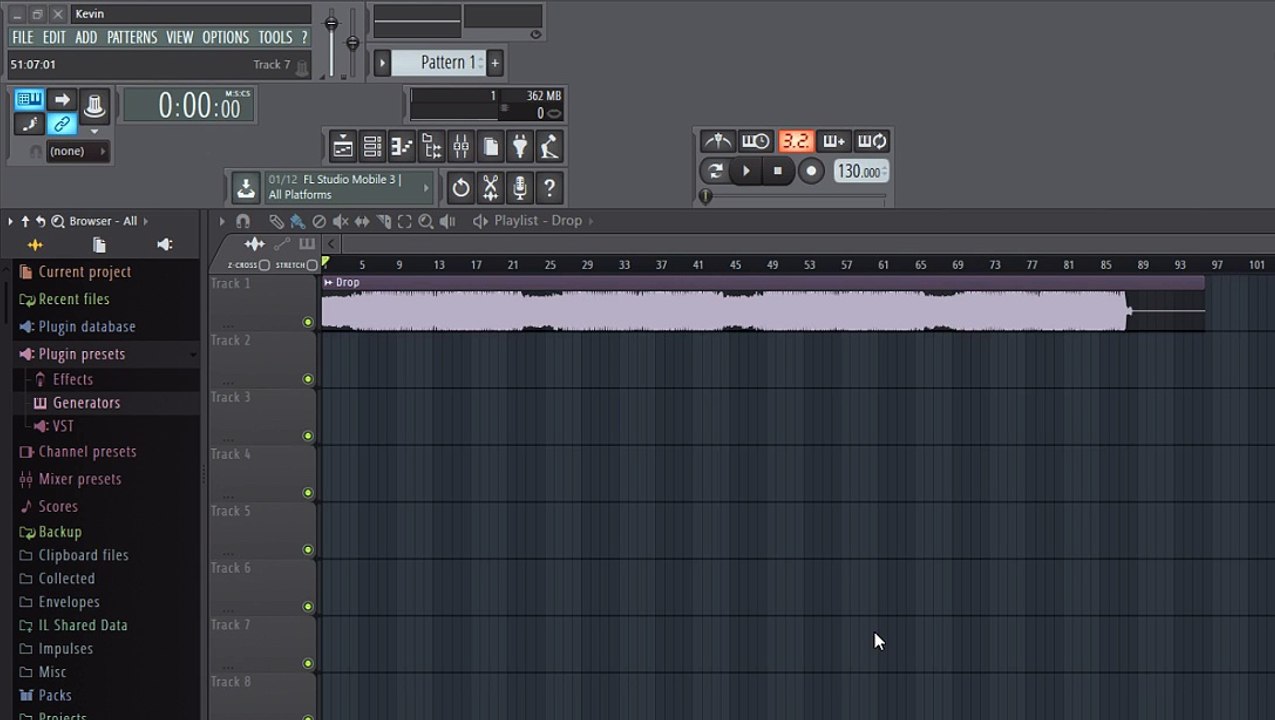Toggle loop recording button
The image size is (1275, 720).
click(872, 141)
